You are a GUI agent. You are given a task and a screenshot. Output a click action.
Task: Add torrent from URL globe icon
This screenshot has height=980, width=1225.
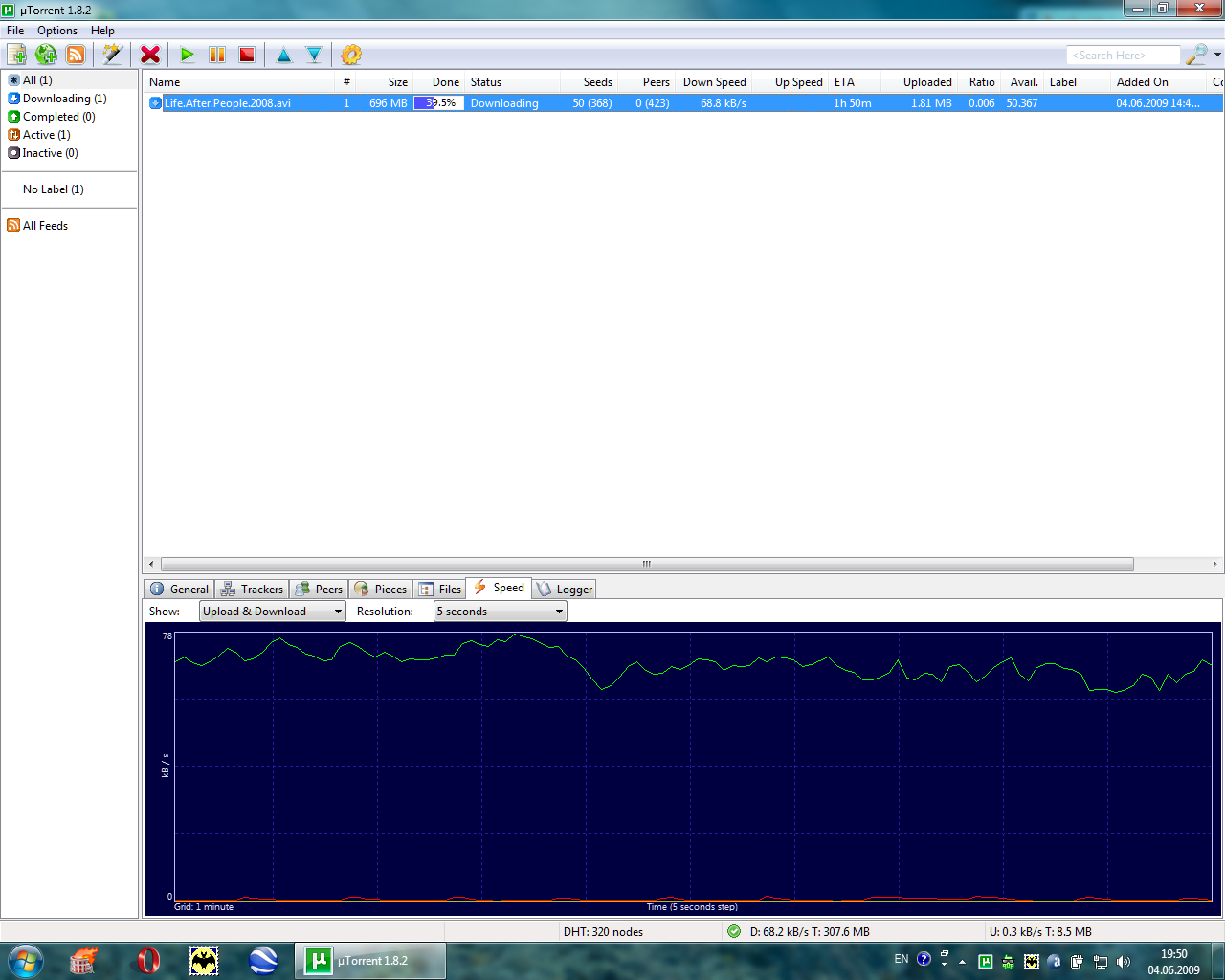46,55
